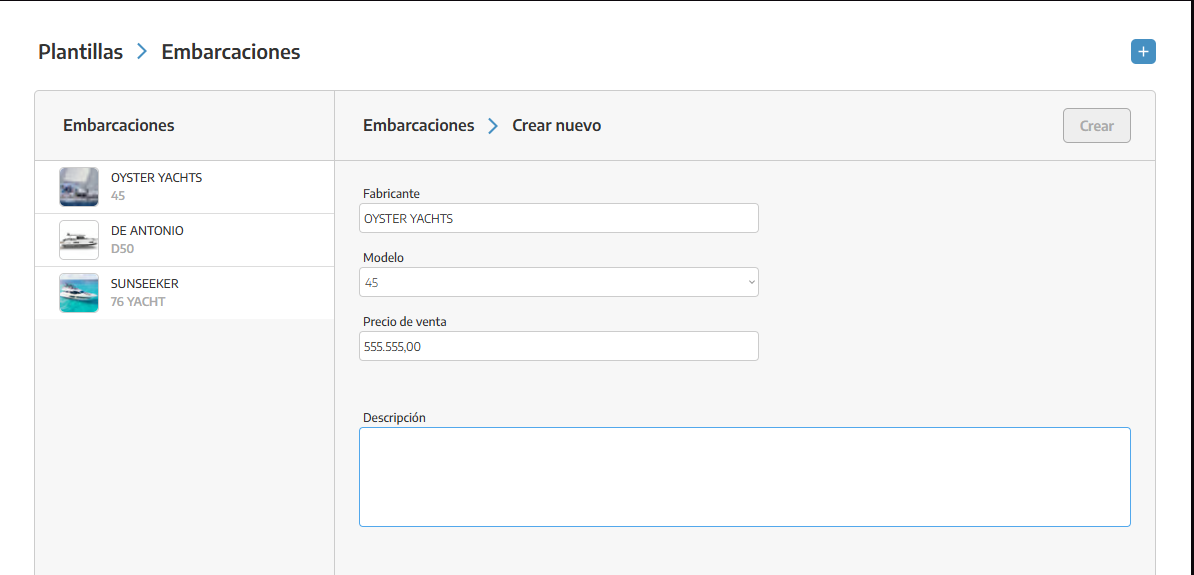Click the chevron after Plantillas in breadcrumb
Image resolution: width=1194 pixels, height=575 pixels.
142,52
